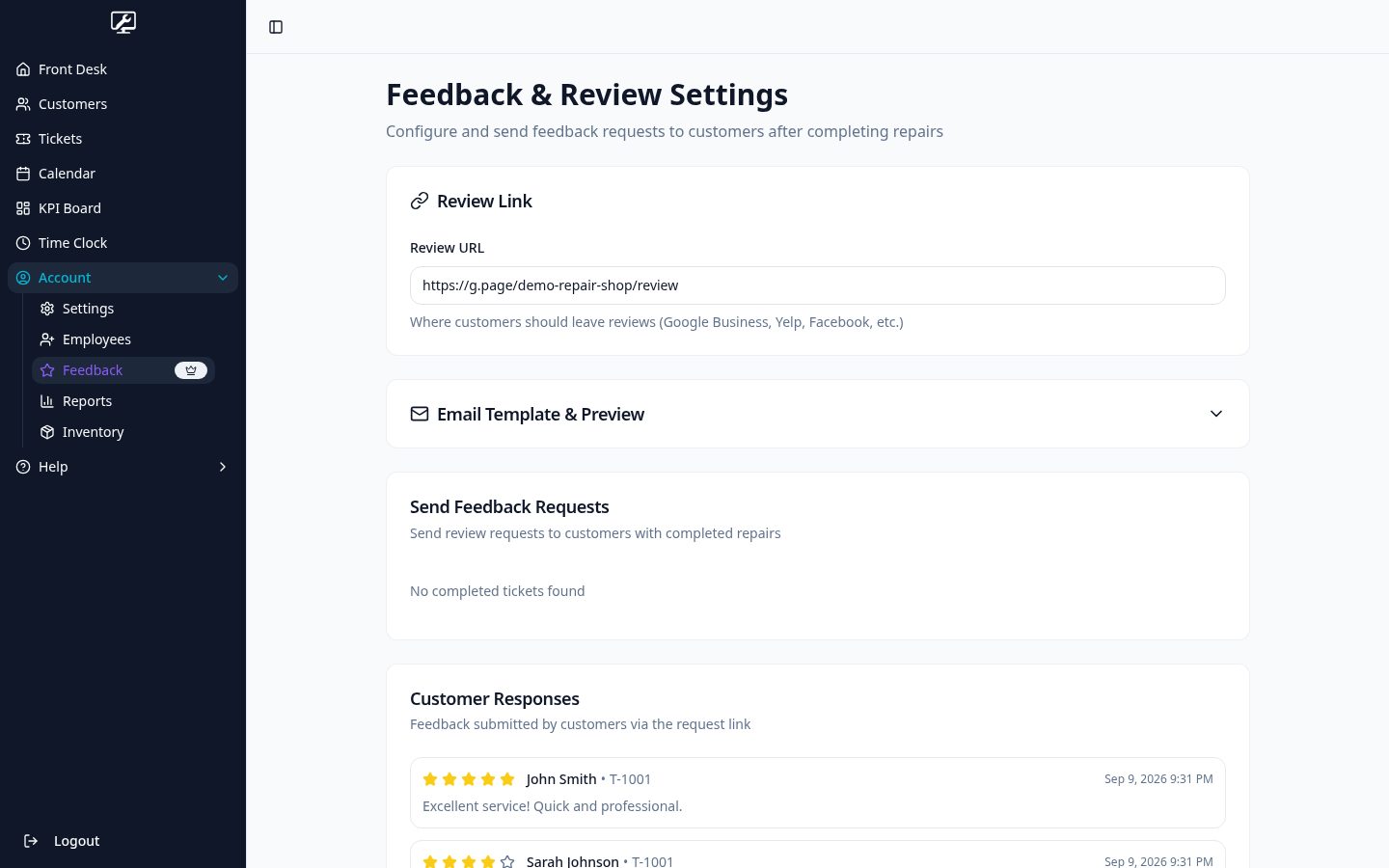1389x868 pixels.
Task: Click "No completed tickets found" text
Action: 497,591
